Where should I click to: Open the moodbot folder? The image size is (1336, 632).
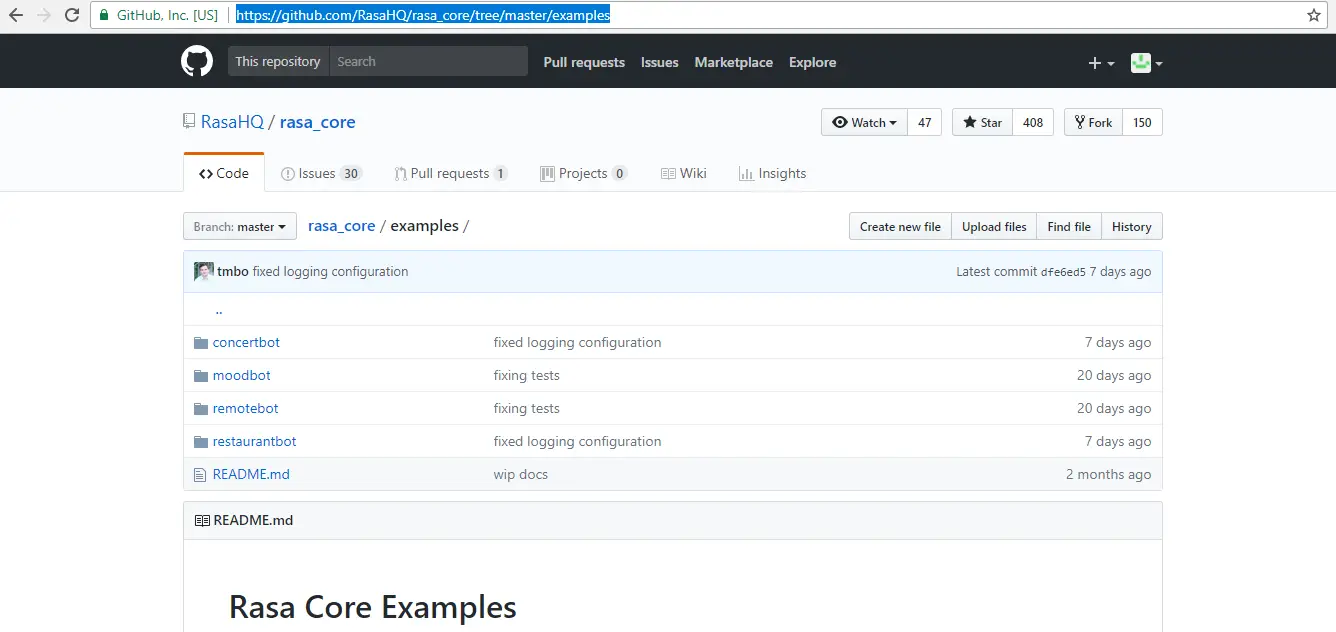[242, 375]
